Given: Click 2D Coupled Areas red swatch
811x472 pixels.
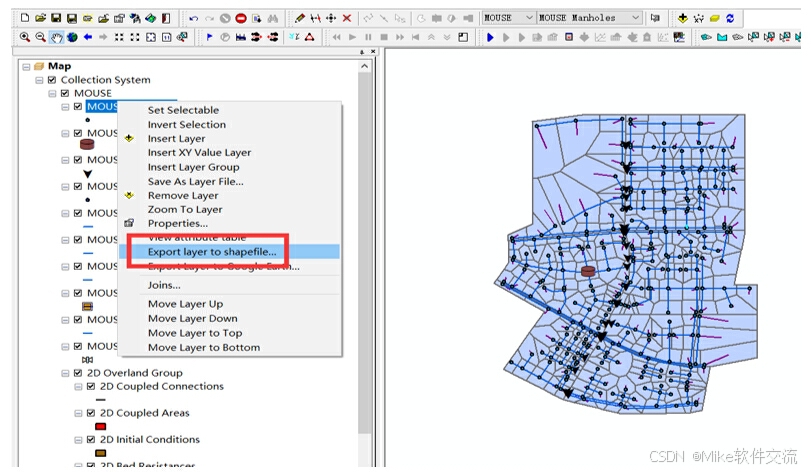Looking at the screenshot, I should coord(101,427).
